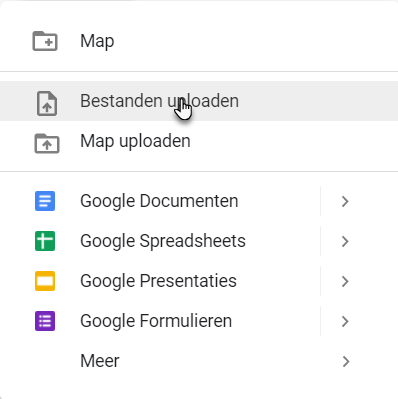Image resolution: width=398 pixels, height=399 pixels.
Task: Create a new Google Documenten file
Action: pyautogui.click(x=159, y=201)
